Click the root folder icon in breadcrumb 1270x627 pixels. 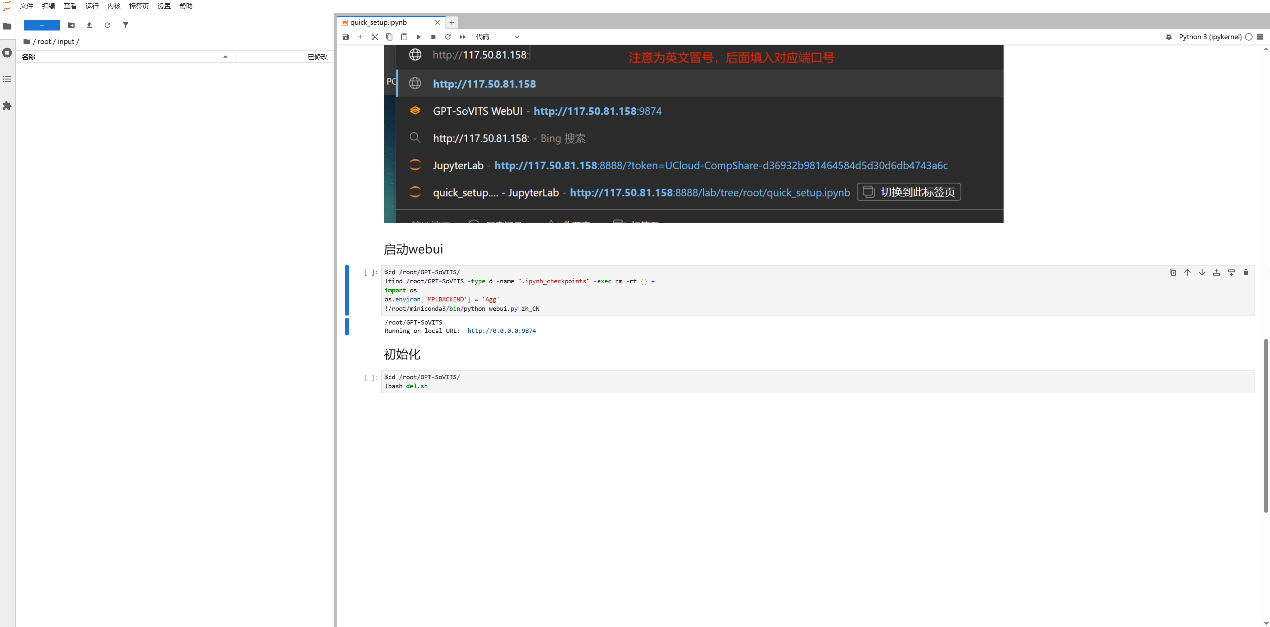pos(26,42)
